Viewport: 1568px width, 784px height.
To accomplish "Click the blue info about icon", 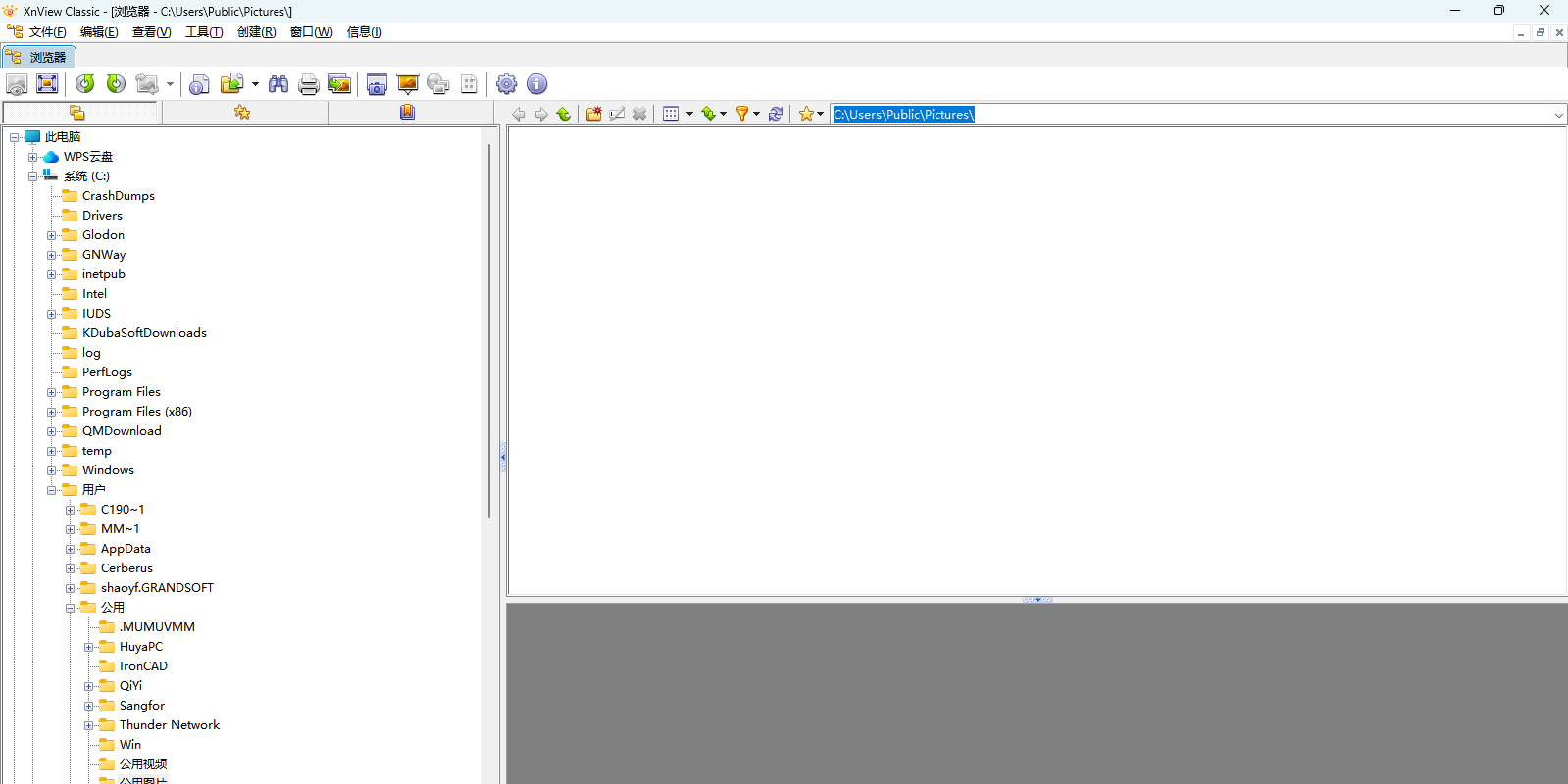I will click(x=536, y=84).
